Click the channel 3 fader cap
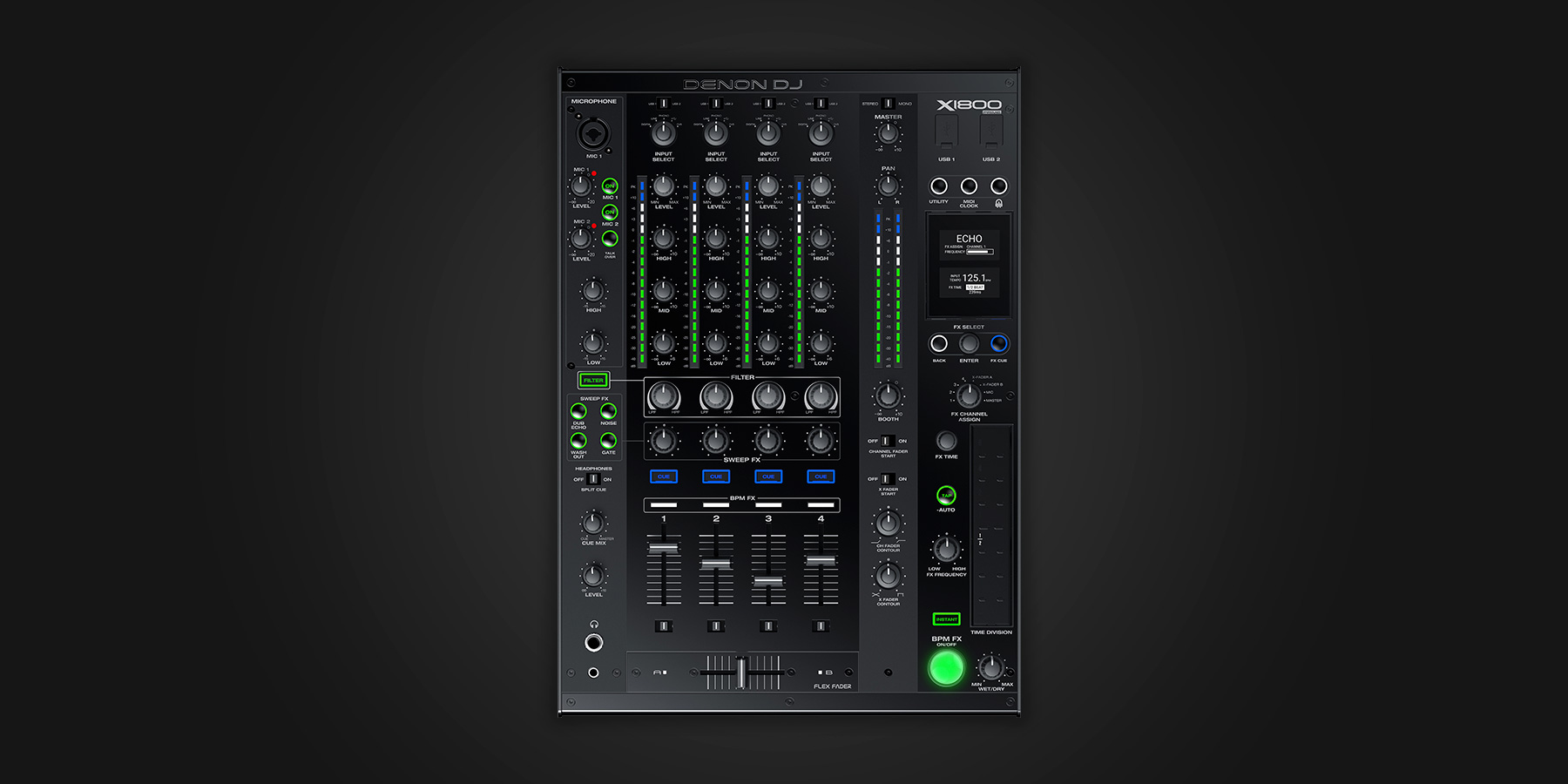This screenshot has height=784, width=1568. pyautogui.click(x=768, y=580)
